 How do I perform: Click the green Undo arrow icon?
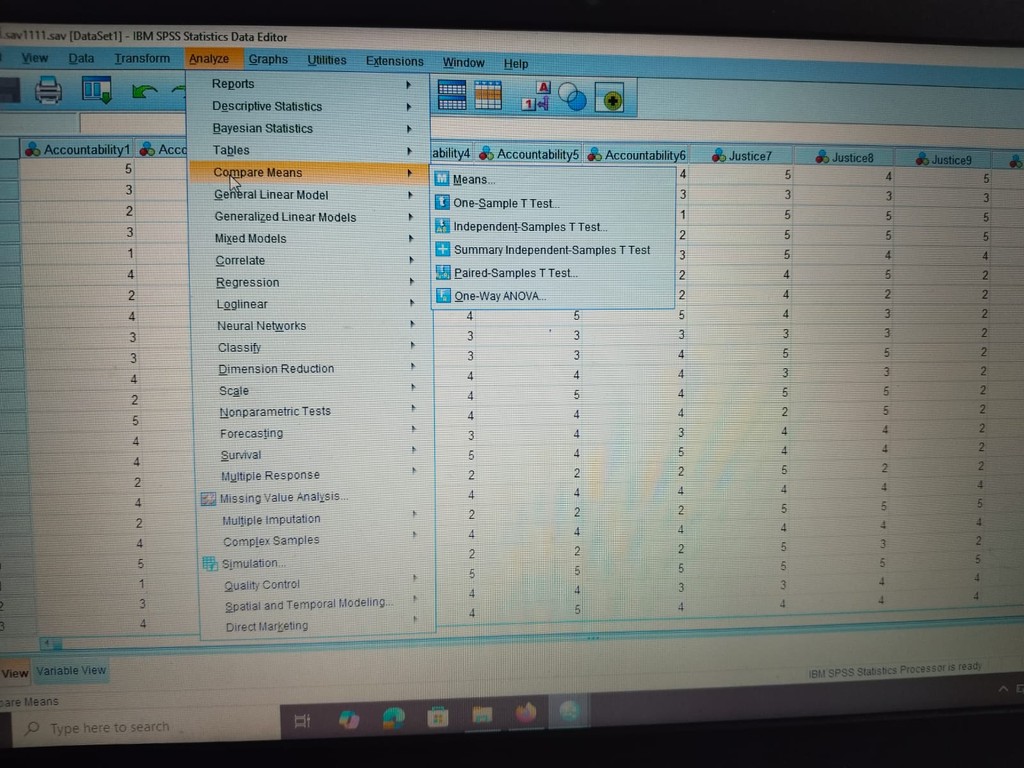pyautogui.click(x=144, y=91)
